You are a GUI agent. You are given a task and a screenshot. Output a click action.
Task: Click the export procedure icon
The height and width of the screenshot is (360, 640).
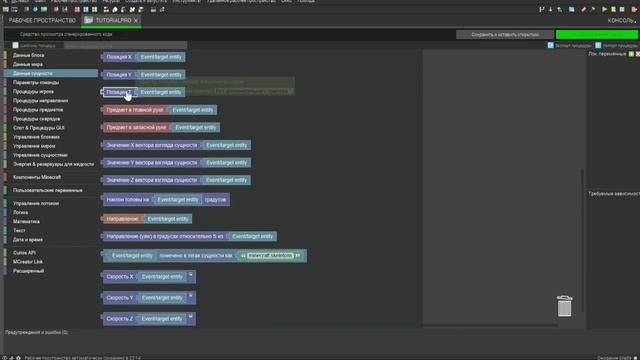pos(551,45)
